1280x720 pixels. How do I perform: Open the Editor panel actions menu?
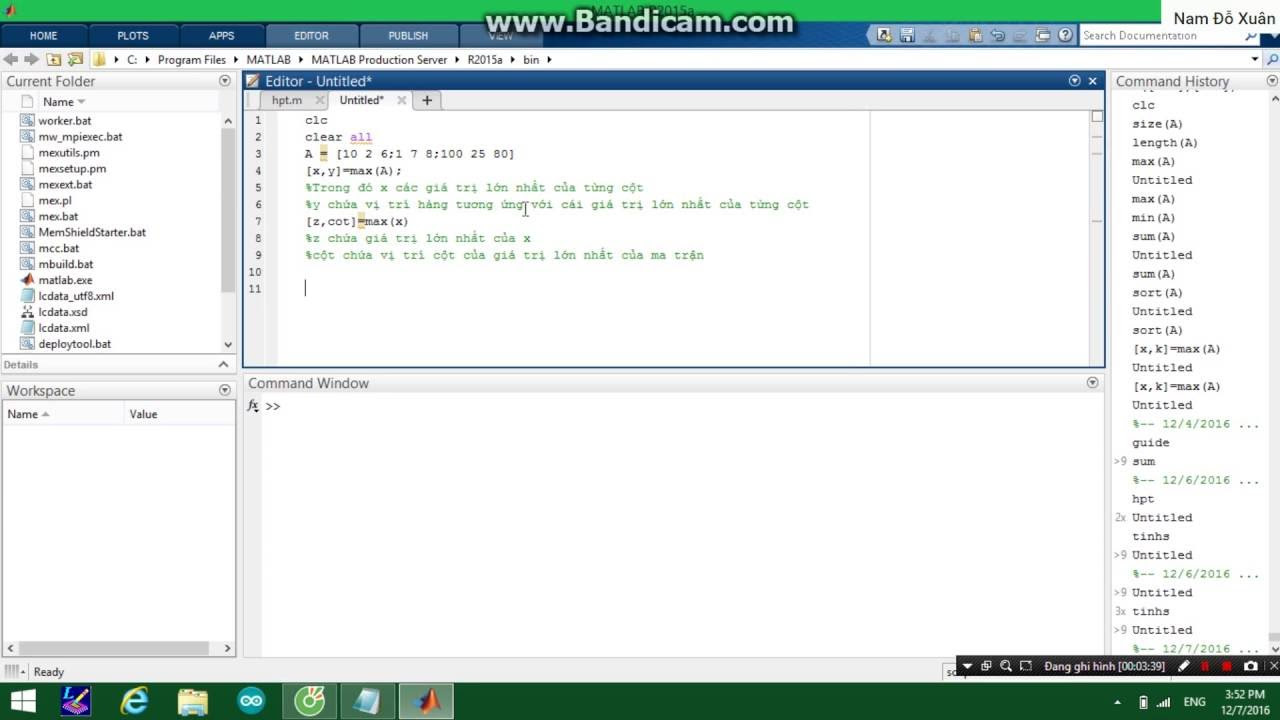pos(1075,81)
